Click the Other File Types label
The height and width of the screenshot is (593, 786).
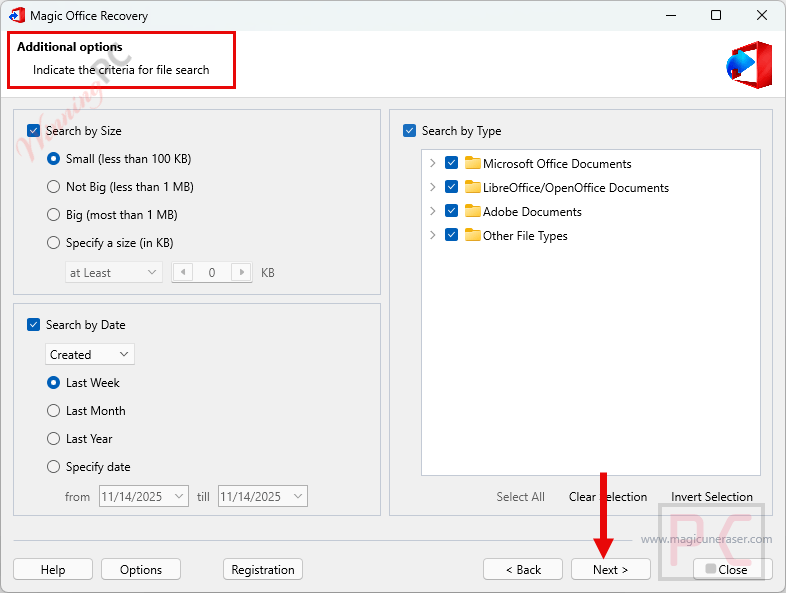pyautogui.click(x=525, y=236)
